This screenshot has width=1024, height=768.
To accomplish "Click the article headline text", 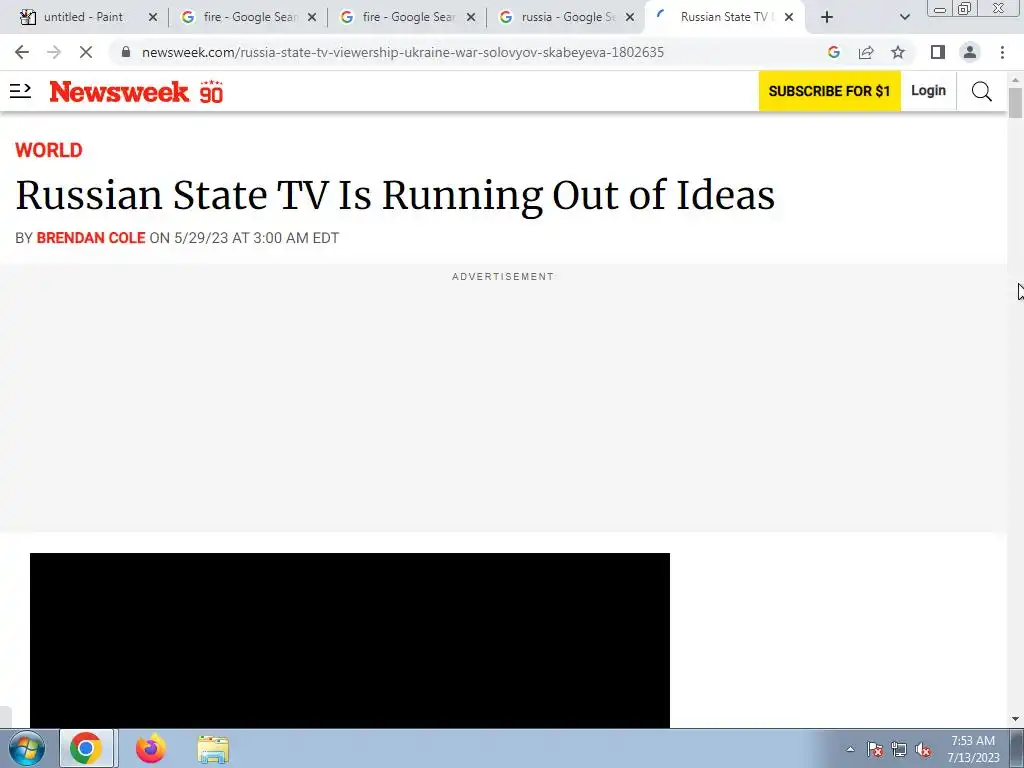I will (x=395, y=195).
